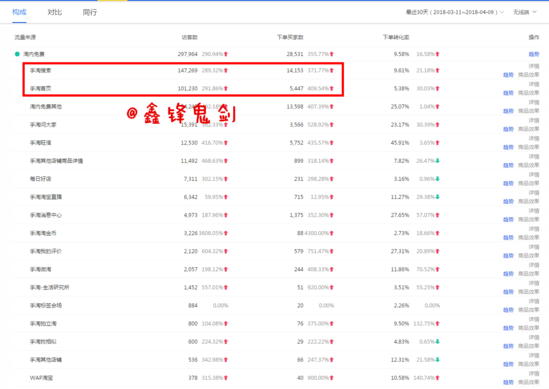Open 商品效果 for the 12,530 visitors row
The height and width of the screenshot is (389, 549).
coord(529,147)
